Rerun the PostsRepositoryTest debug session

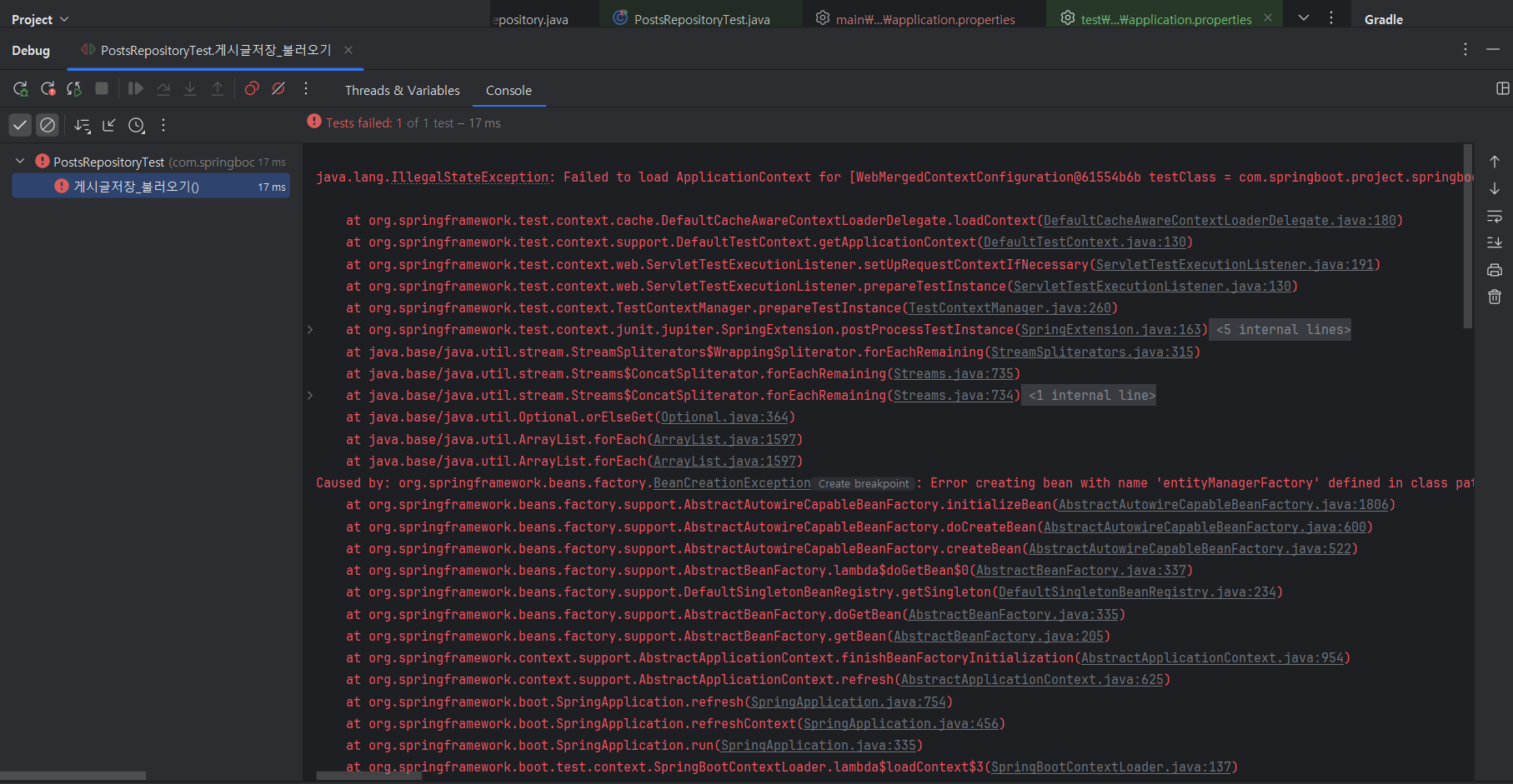[21, 88]
